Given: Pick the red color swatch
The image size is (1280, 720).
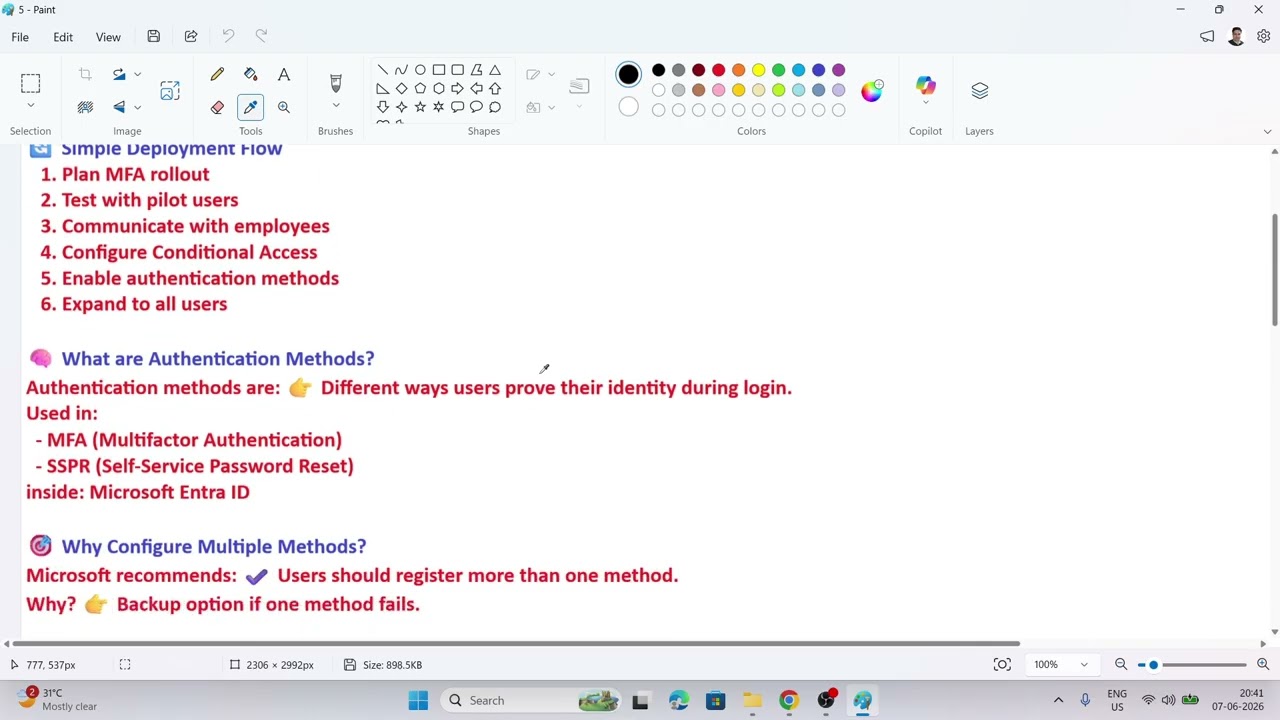Looking at the screenshot, I should click(718, 70).
